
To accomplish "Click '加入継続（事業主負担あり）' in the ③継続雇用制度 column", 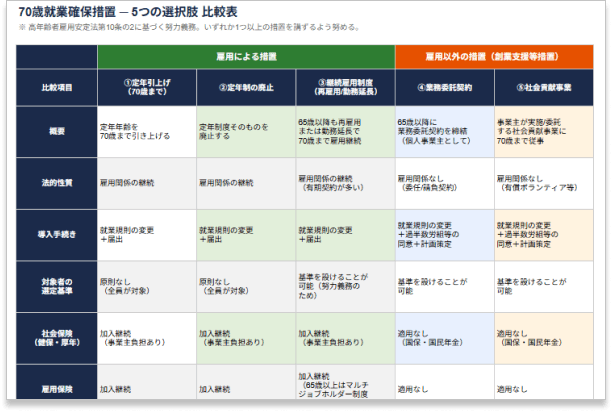I will pyautogui.click(x=345, y=338).
